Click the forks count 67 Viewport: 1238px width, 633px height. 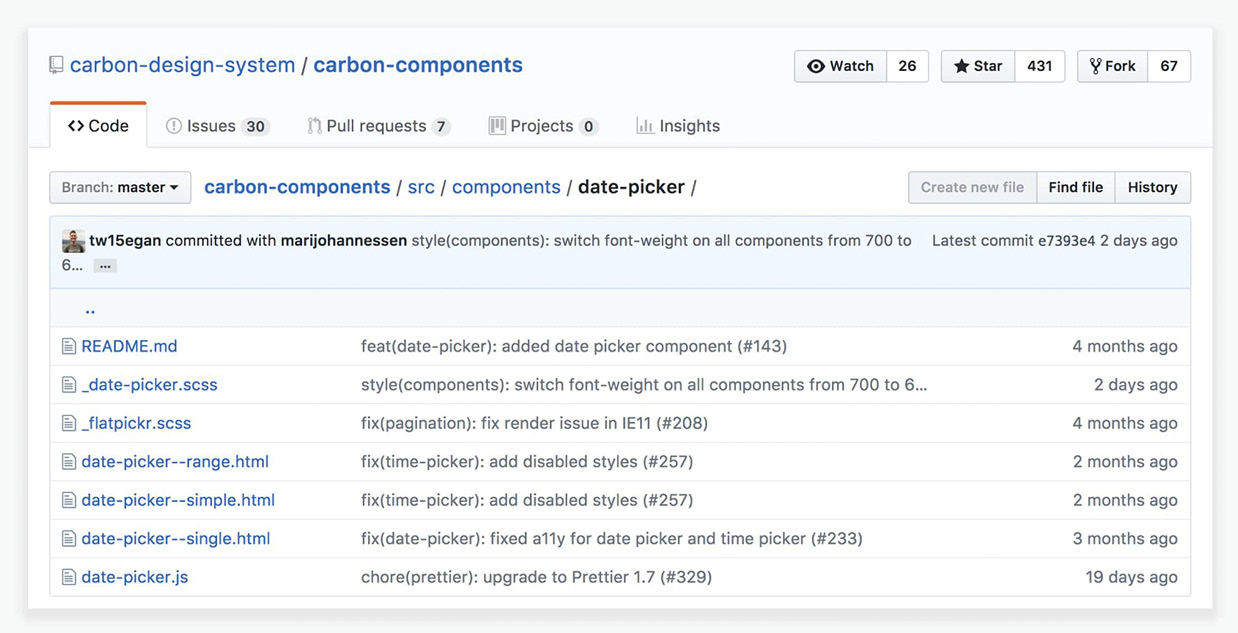point(1169,66)
